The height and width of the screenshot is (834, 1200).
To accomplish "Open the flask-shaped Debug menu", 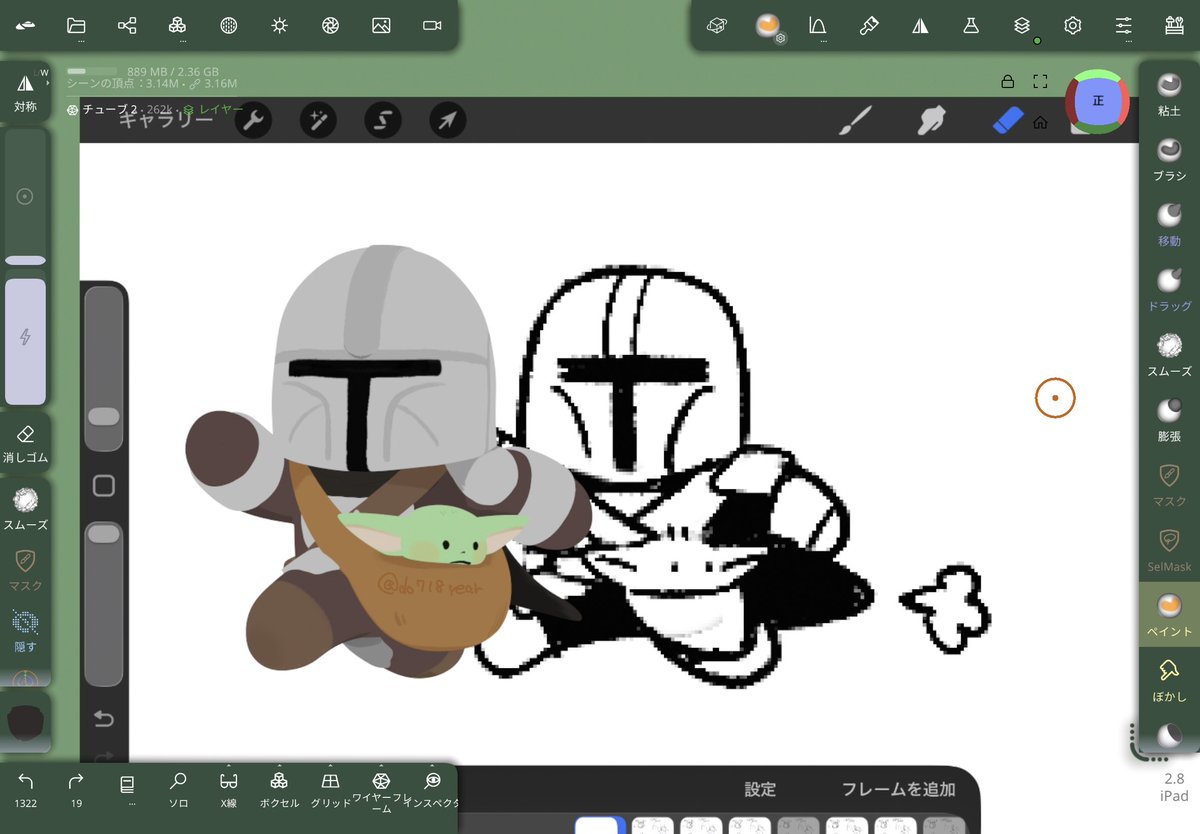I will (971, 26).
